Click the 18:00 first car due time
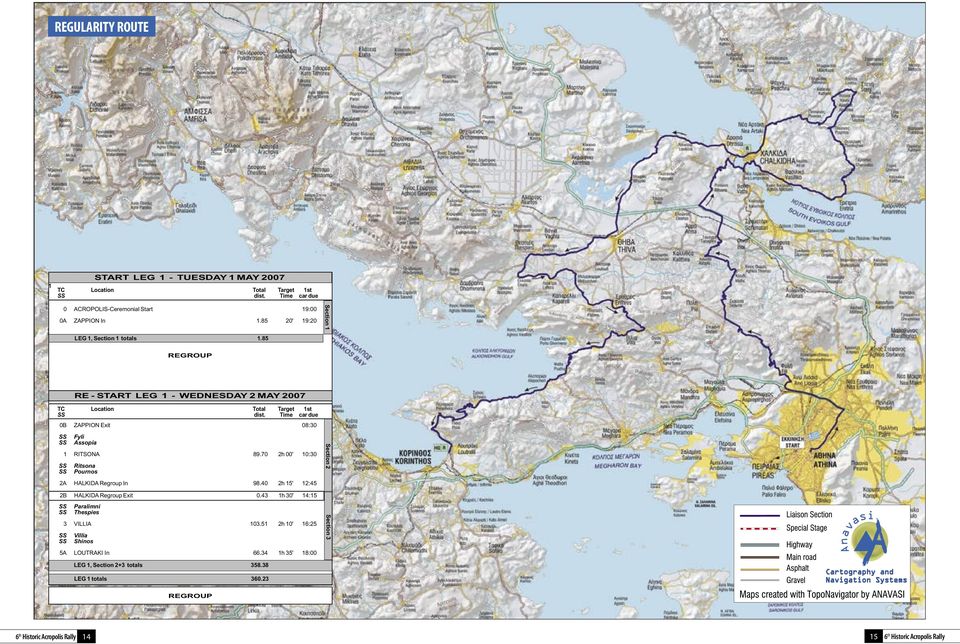Screen dimensions: 960x644 coord(309,553)
